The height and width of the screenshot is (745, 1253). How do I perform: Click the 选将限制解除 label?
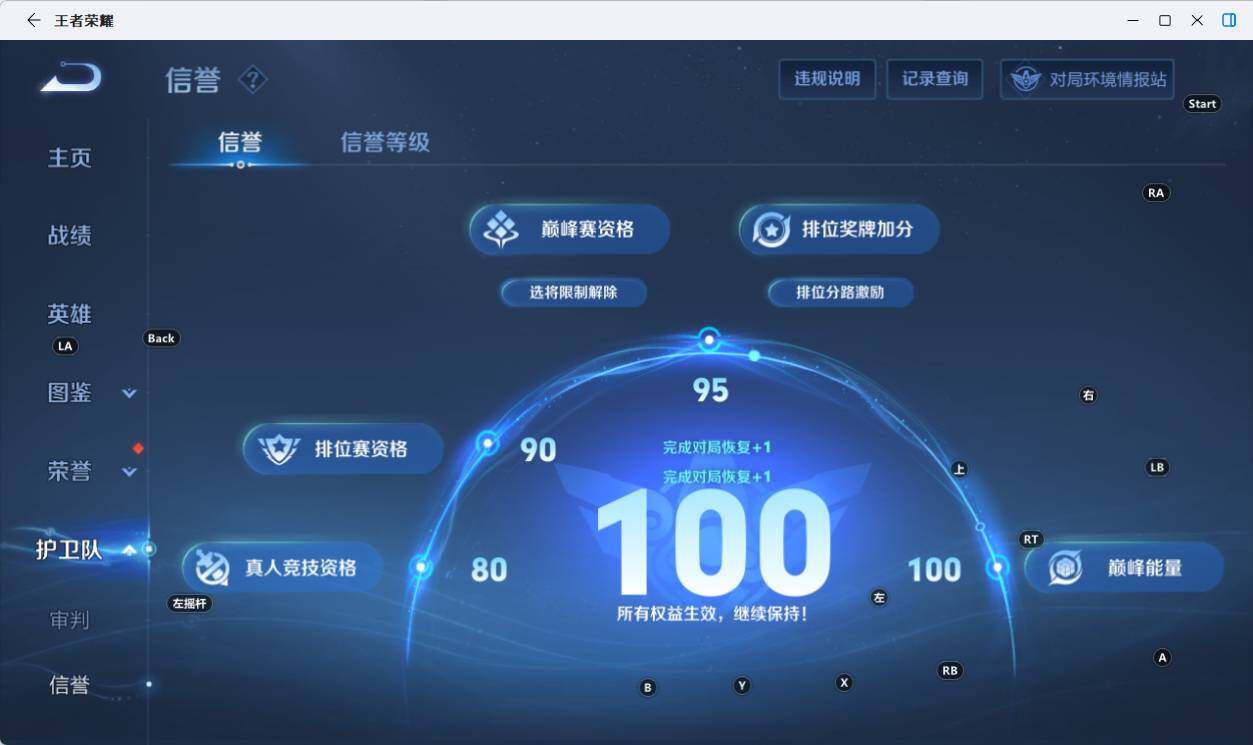tap(573, 292)
